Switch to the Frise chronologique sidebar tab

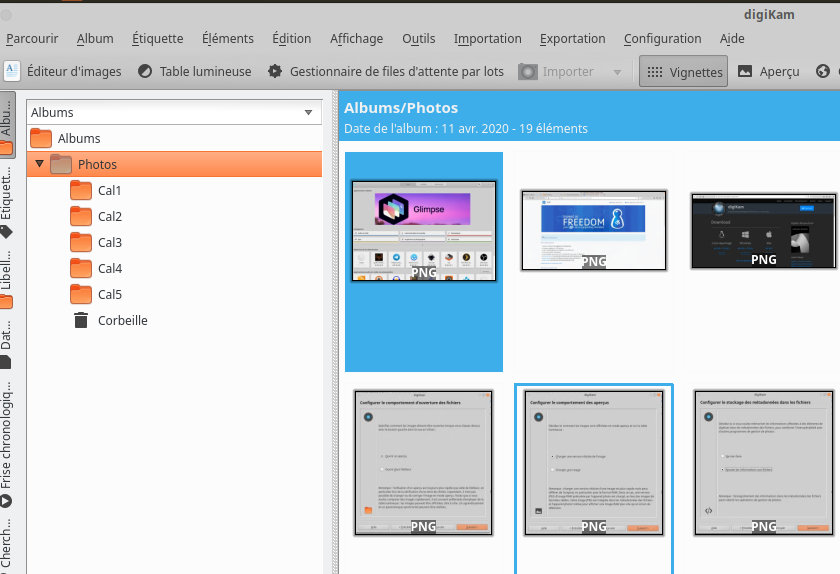(6, 443)
